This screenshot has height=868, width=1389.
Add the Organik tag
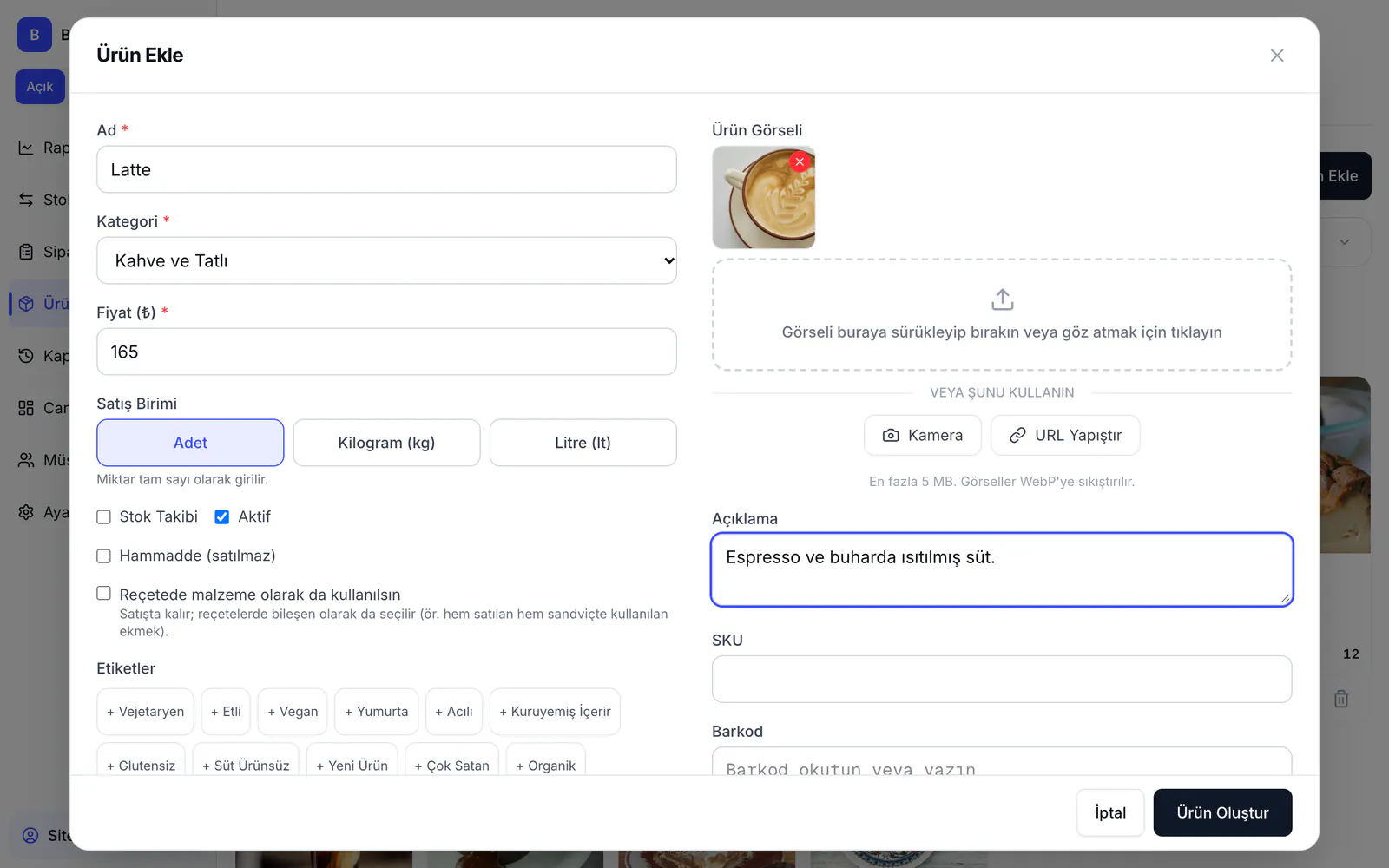pos(545,759)
